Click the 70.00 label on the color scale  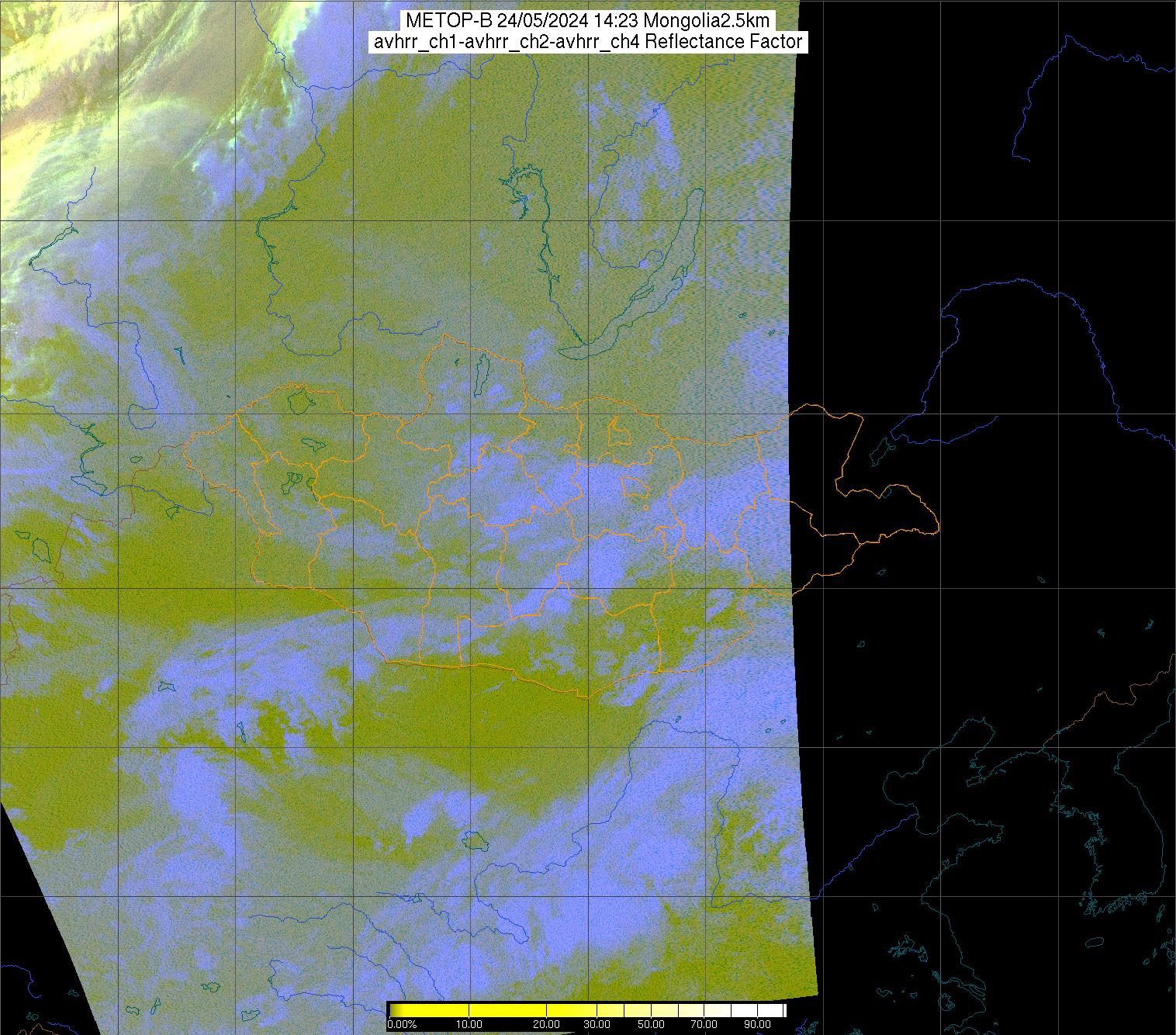click(x=704, y=1024)
